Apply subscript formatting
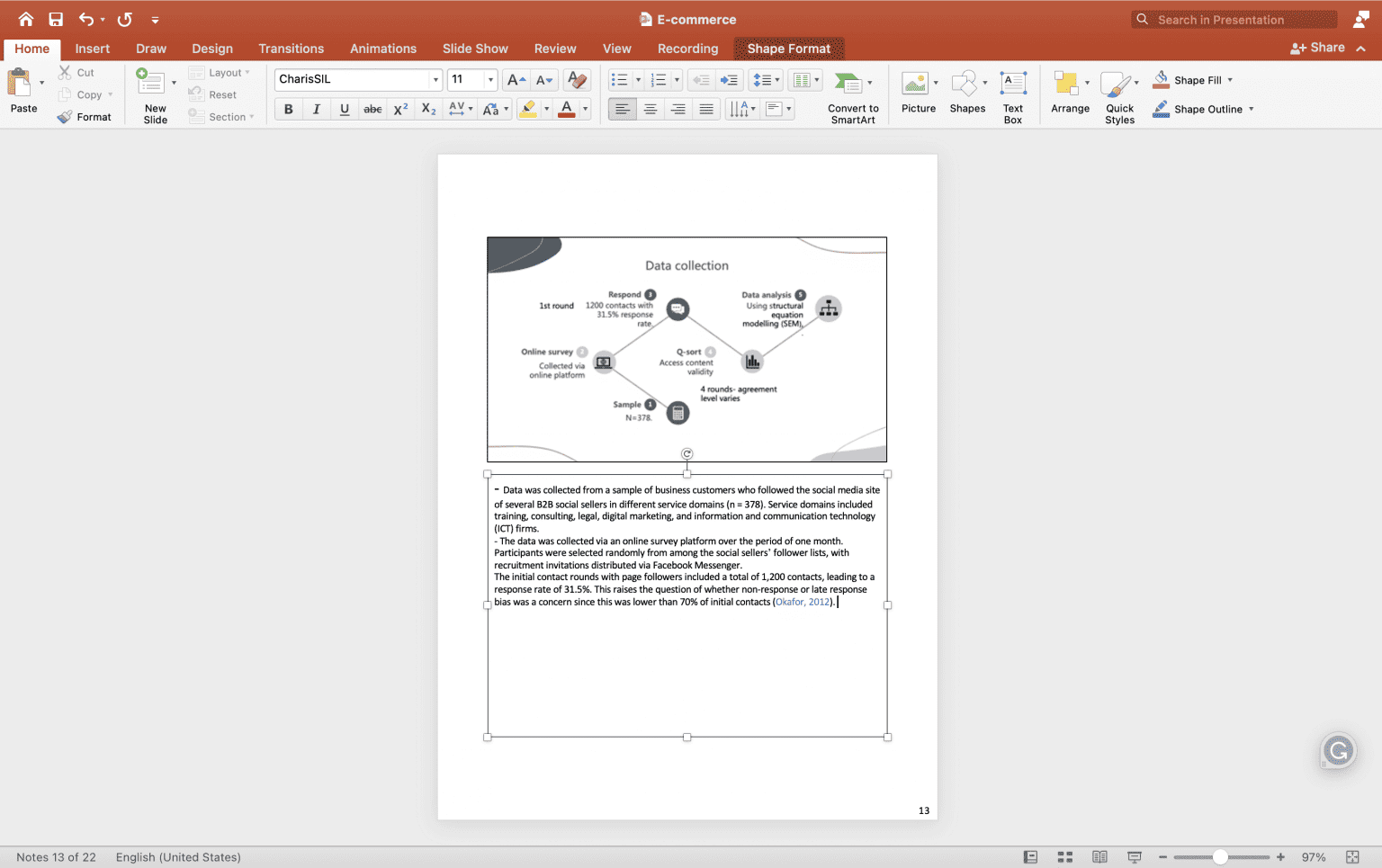This screenshot has width=1382, height=868. [427, 109]
